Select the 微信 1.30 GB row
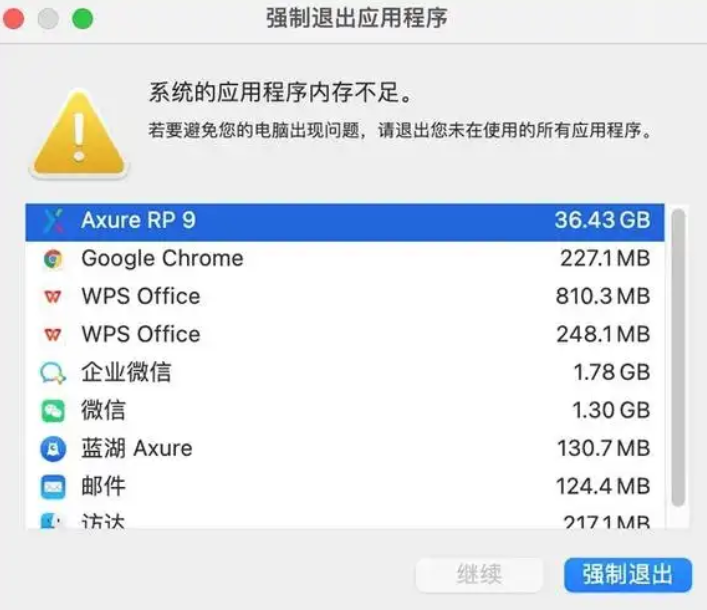Screen dimensions: 707x610 pos(345,411)
